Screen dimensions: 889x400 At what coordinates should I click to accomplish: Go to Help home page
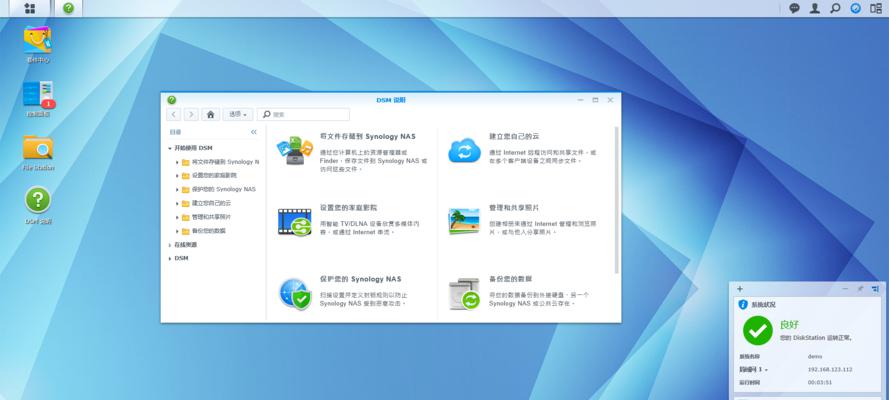coord(210,114)
